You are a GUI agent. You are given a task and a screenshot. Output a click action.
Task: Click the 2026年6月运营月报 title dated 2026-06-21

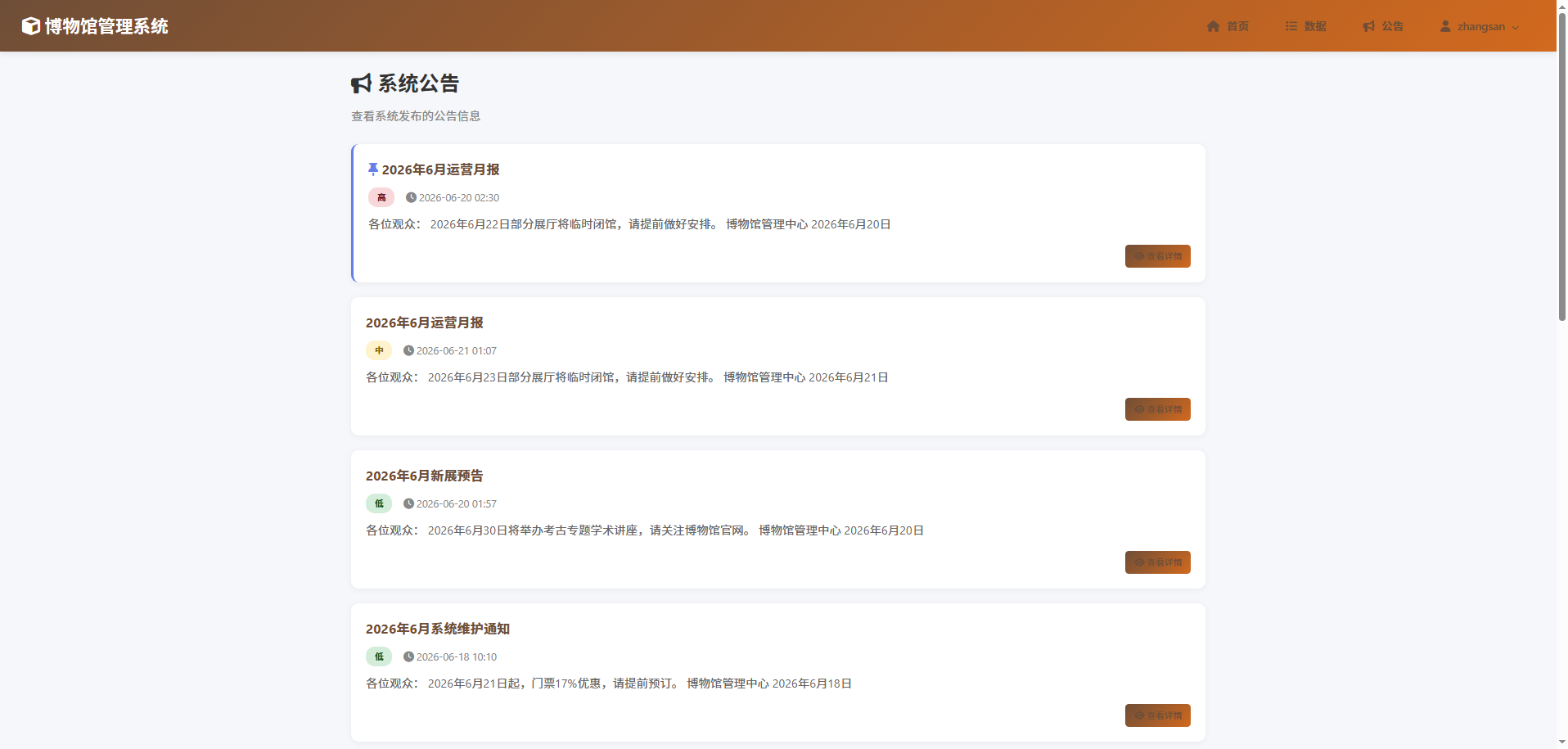425,323
